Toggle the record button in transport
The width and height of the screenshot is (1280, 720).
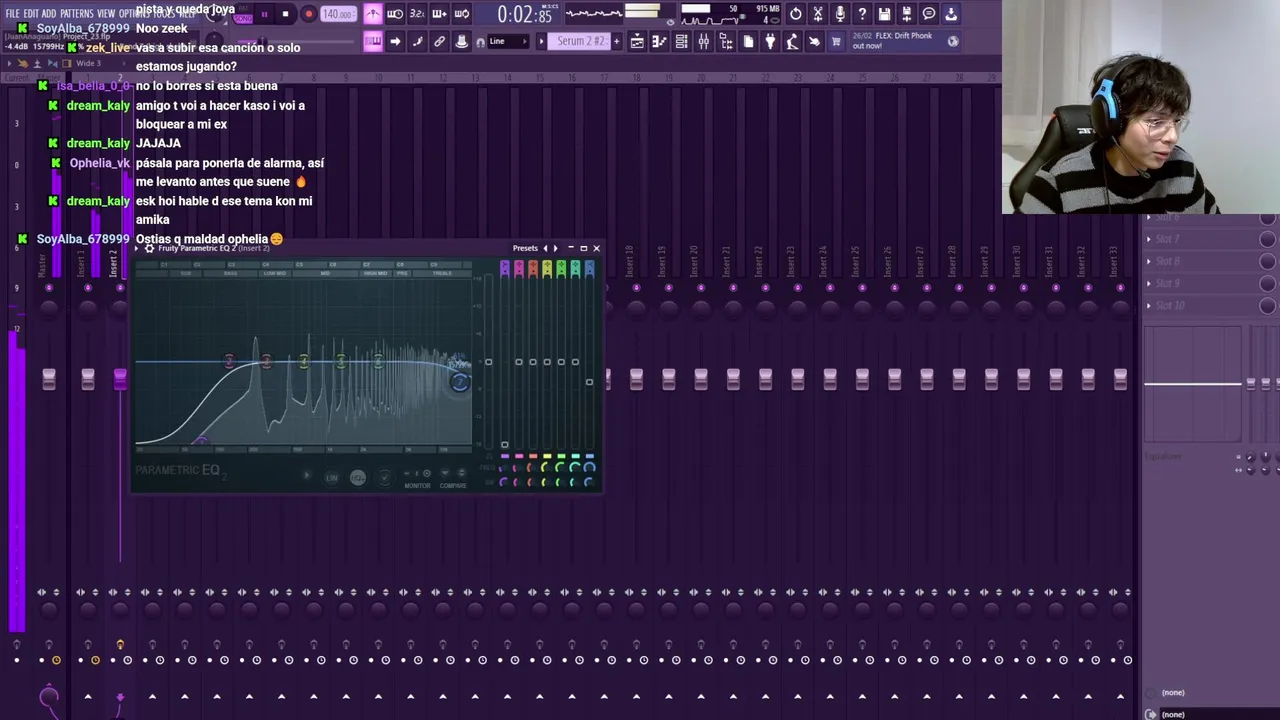(x=308, y=14)
